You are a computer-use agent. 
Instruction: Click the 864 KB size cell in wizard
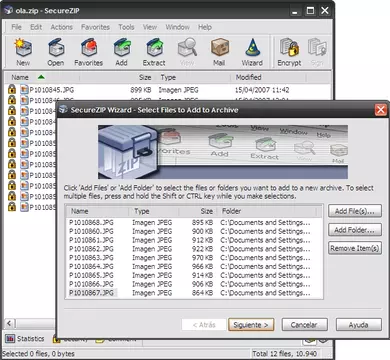(x=202, y=293)
